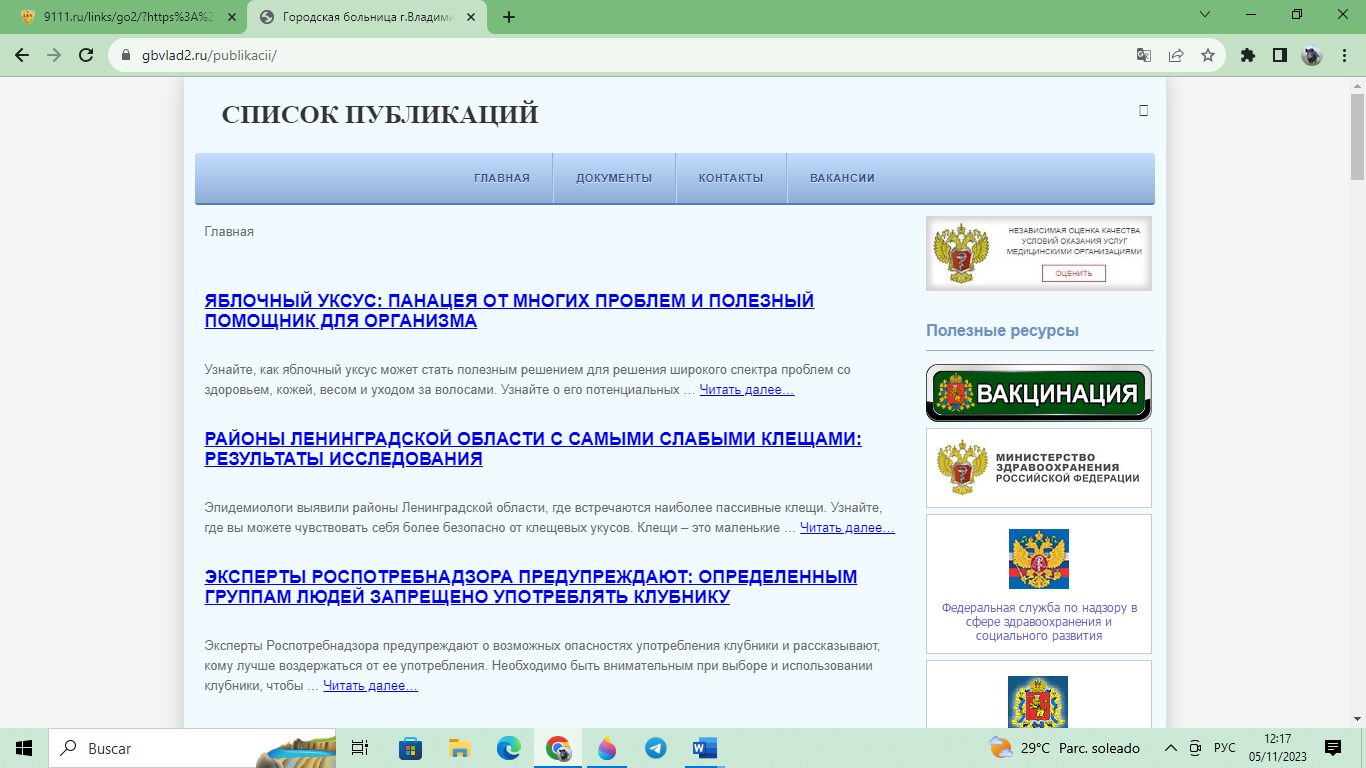
Task: Open the Chrome profile avatar
Action: tap(1312, 55)
